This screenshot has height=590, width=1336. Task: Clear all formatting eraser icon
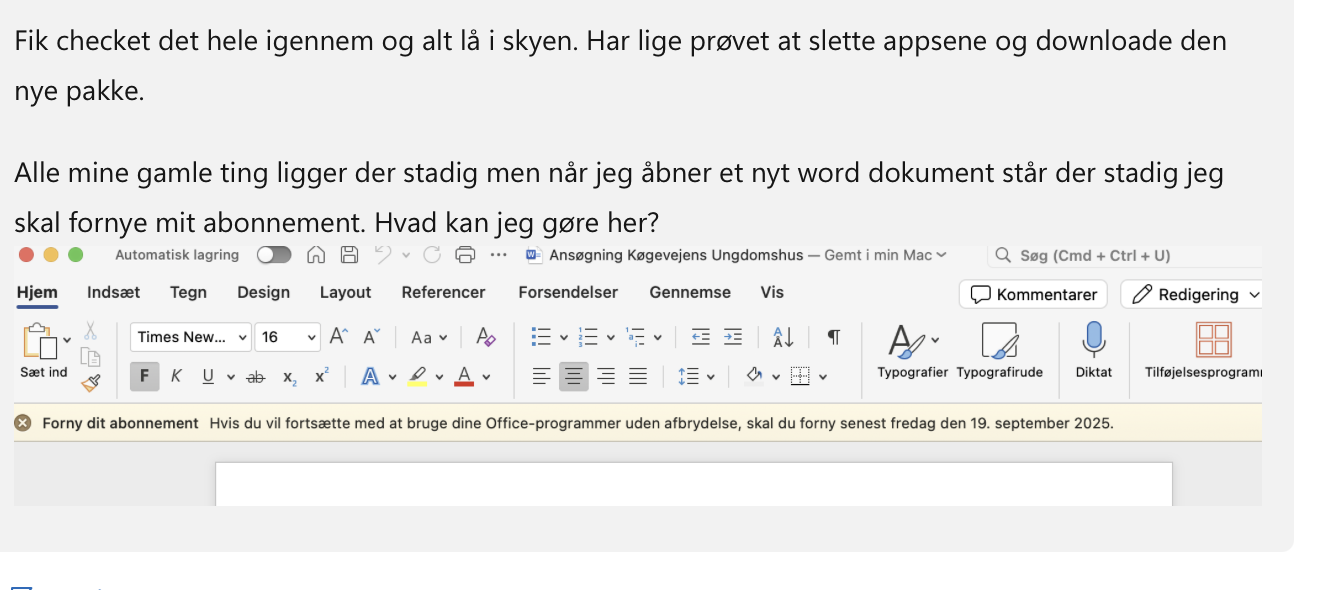click(486, 337)
